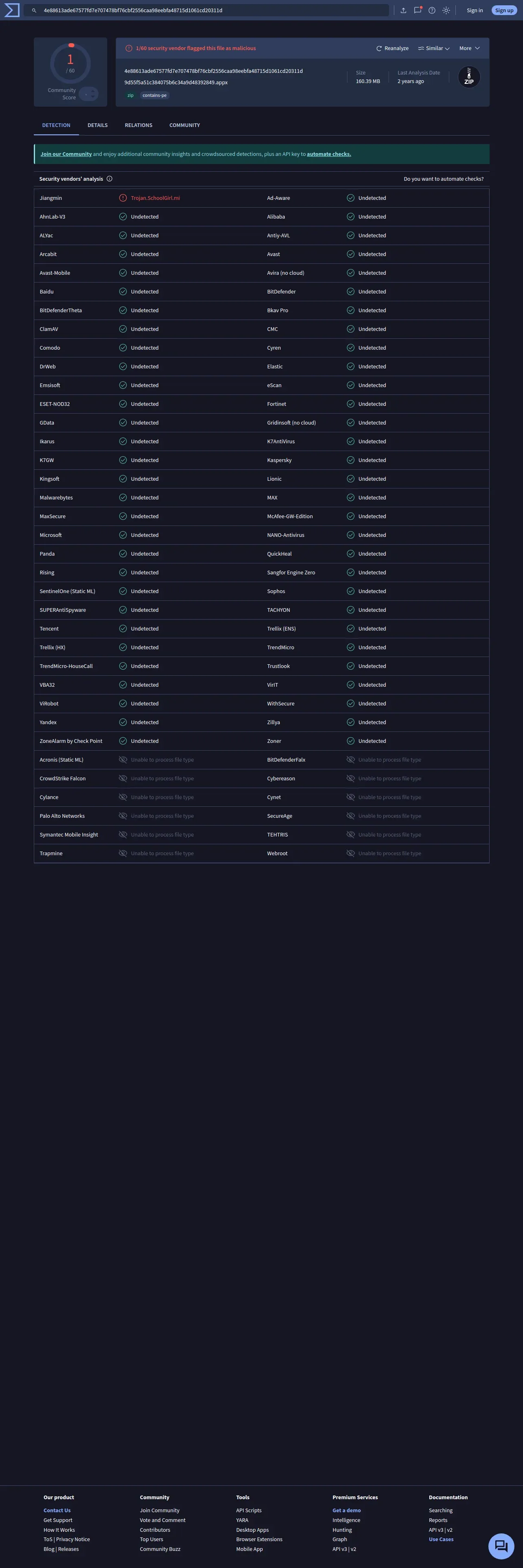Click the red alert icon beside malicious notice
This screenshot has width=523, height=1568.
(128, 48)
